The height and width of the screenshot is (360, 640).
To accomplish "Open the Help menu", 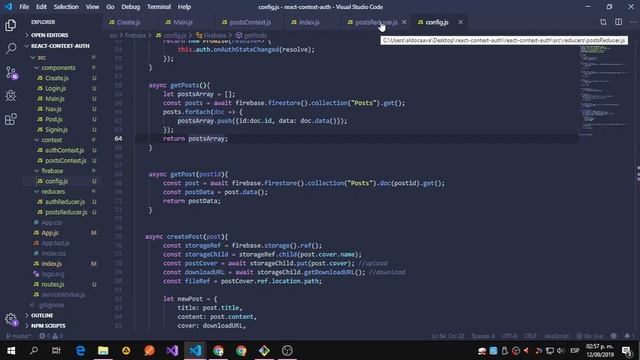I will (x=184, y=7).
